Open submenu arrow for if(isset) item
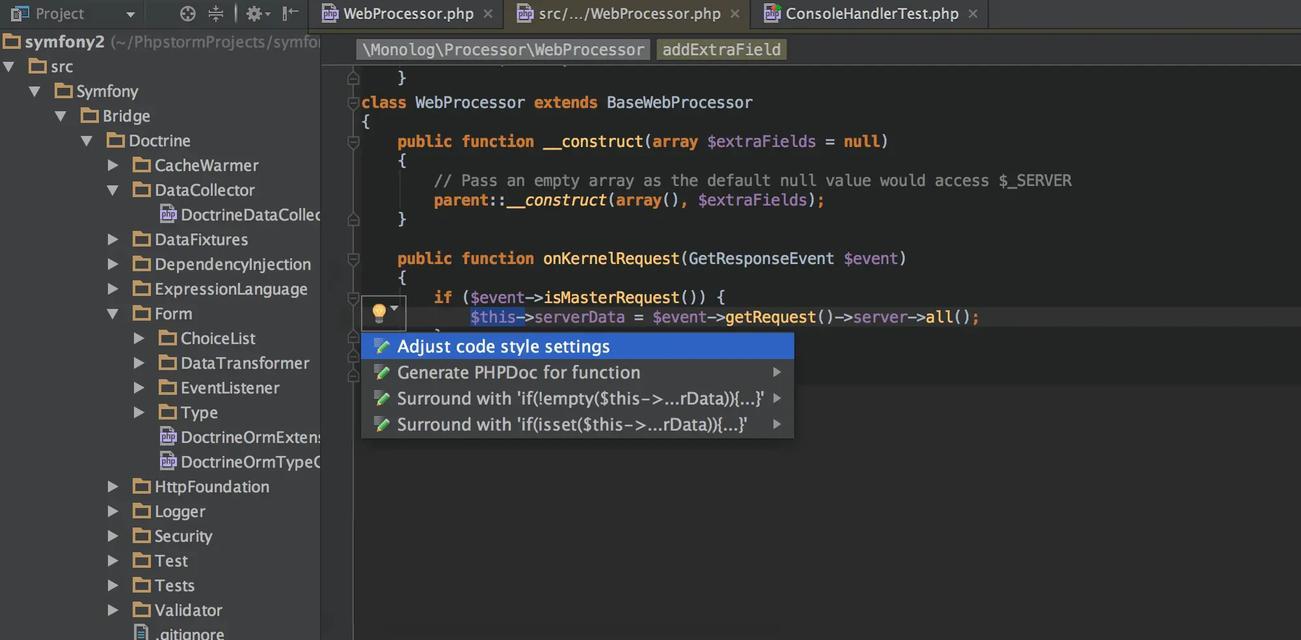Screen dimensions: 1301x640 coord(777,424)
